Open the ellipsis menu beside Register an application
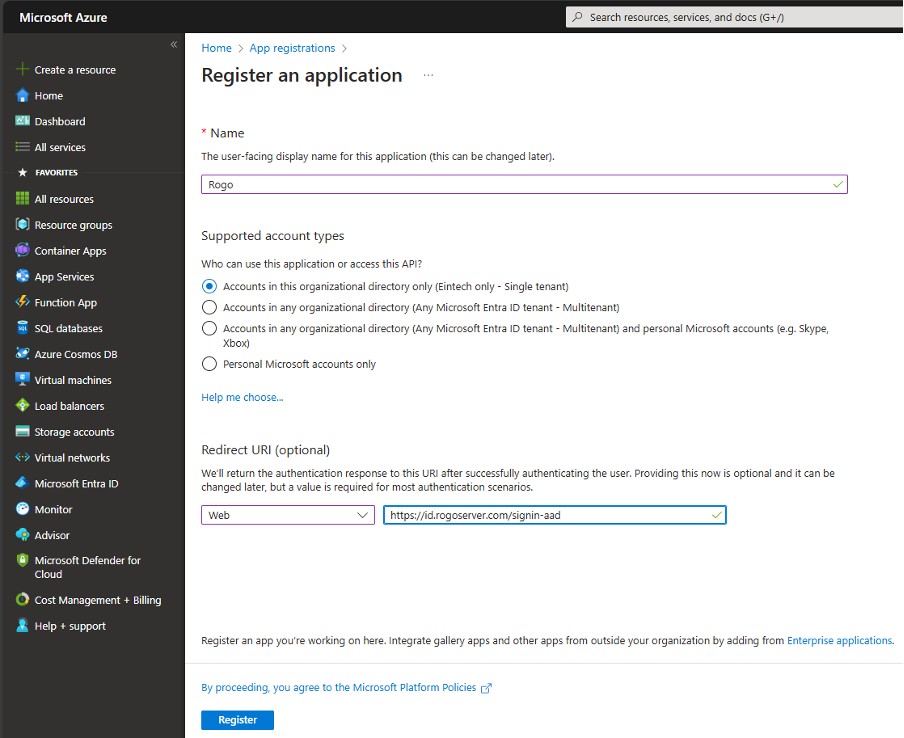Viewport: 904px width, 738px height. (428, 75)
